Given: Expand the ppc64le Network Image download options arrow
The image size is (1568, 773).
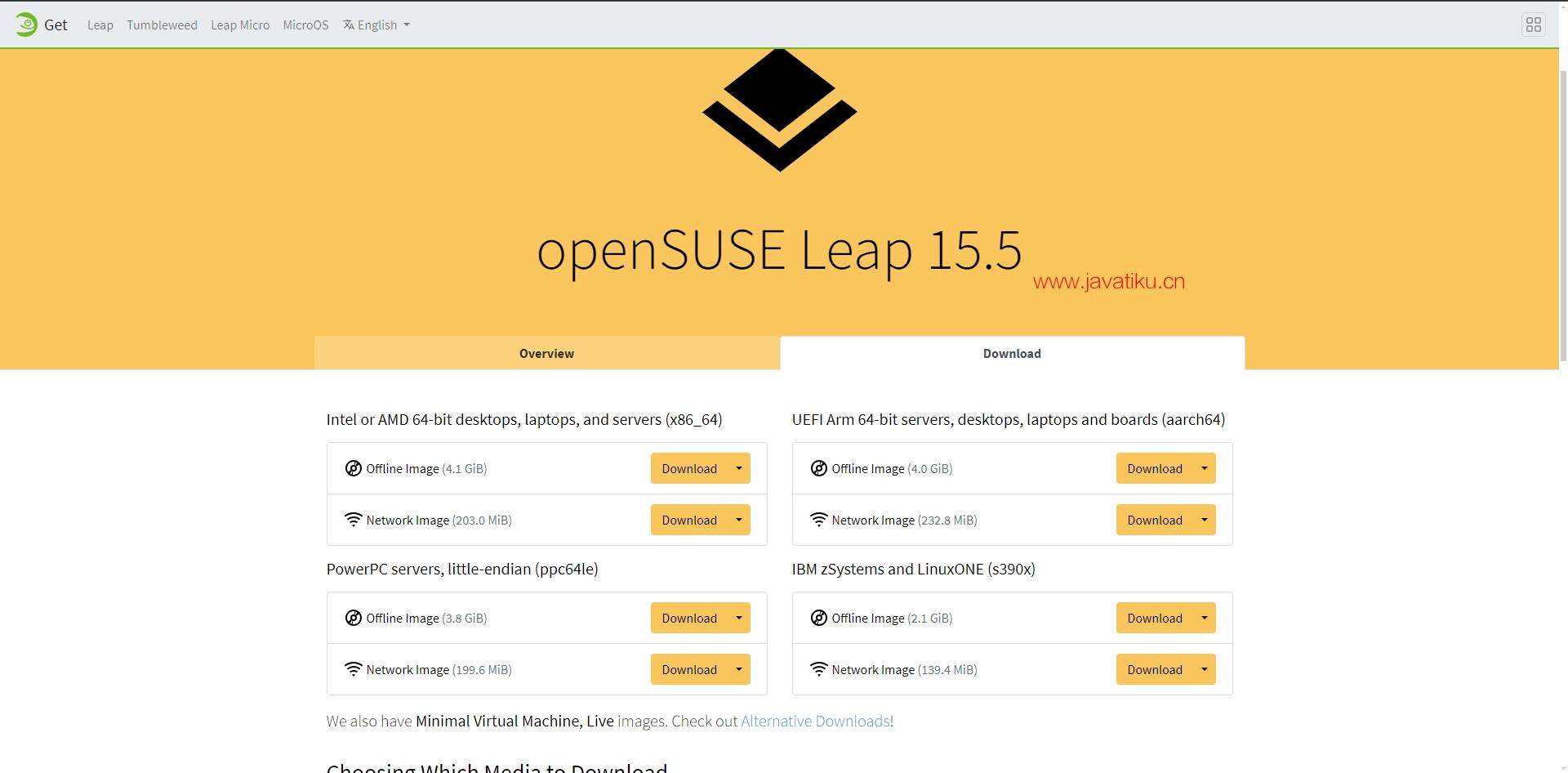Looking at the screenshot, I should [739, 669].
